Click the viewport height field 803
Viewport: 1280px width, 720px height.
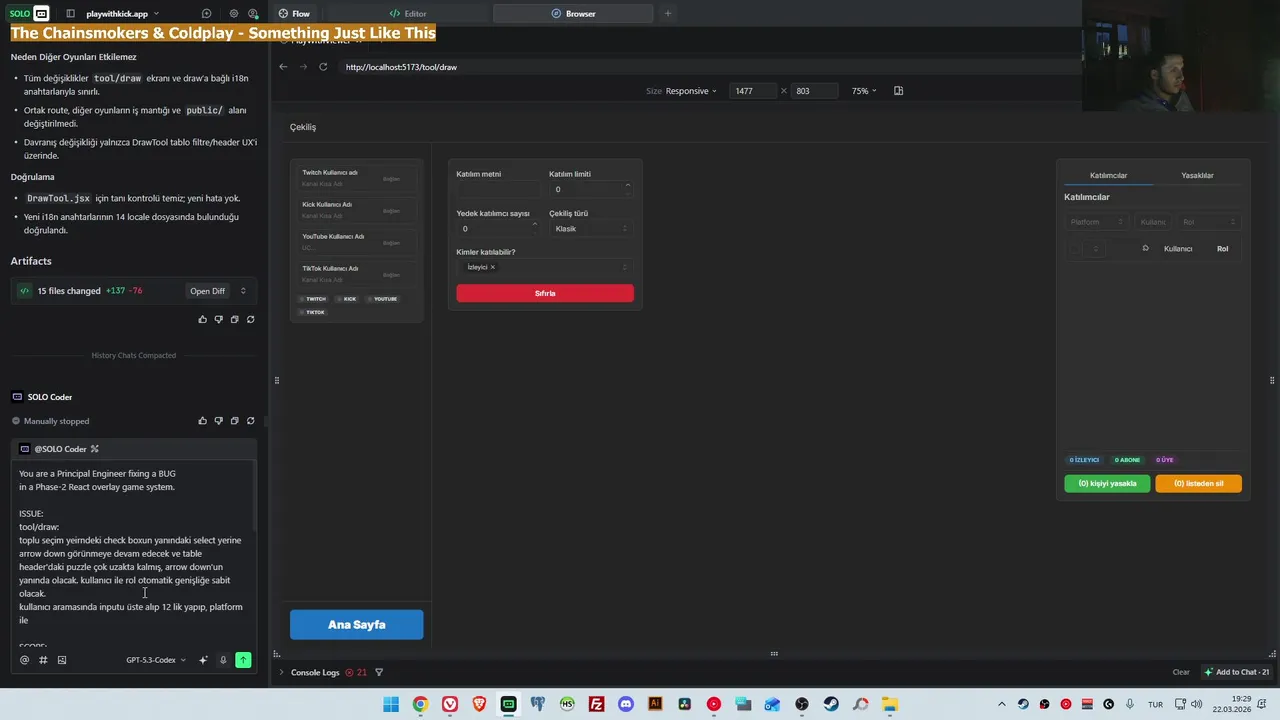click(x=815, y=91)
